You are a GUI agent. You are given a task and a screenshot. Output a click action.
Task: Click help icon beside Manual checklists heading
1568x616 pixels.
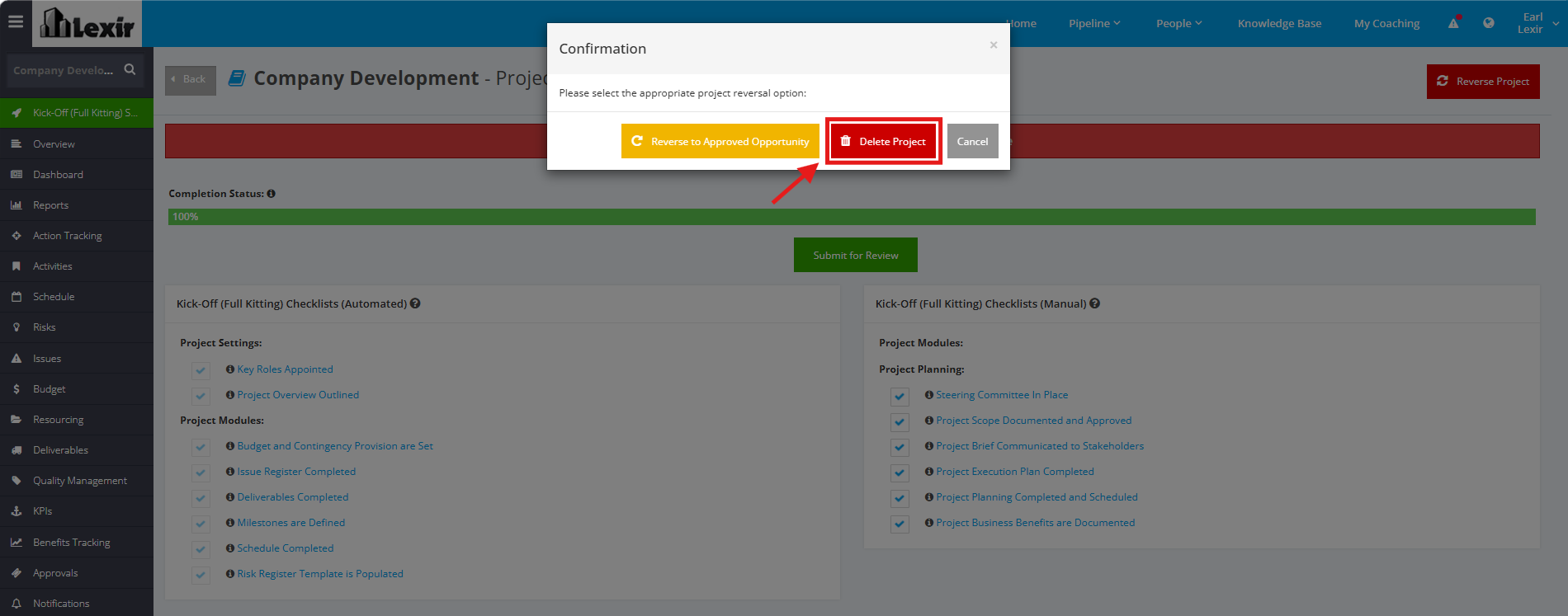(1094, 303)
